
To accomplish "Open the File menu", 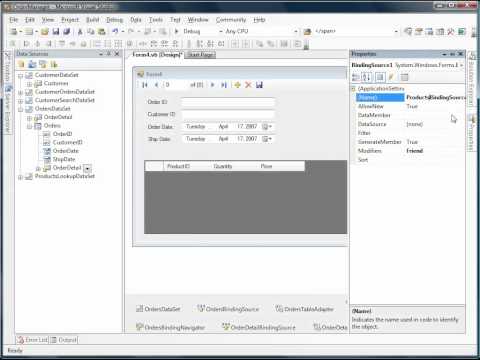I will coord(14,20).
